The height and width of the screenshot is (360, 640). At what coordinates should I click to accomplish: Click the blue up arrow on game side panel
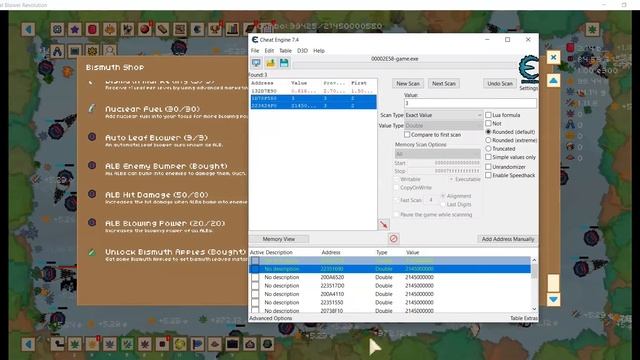(553, 81)
